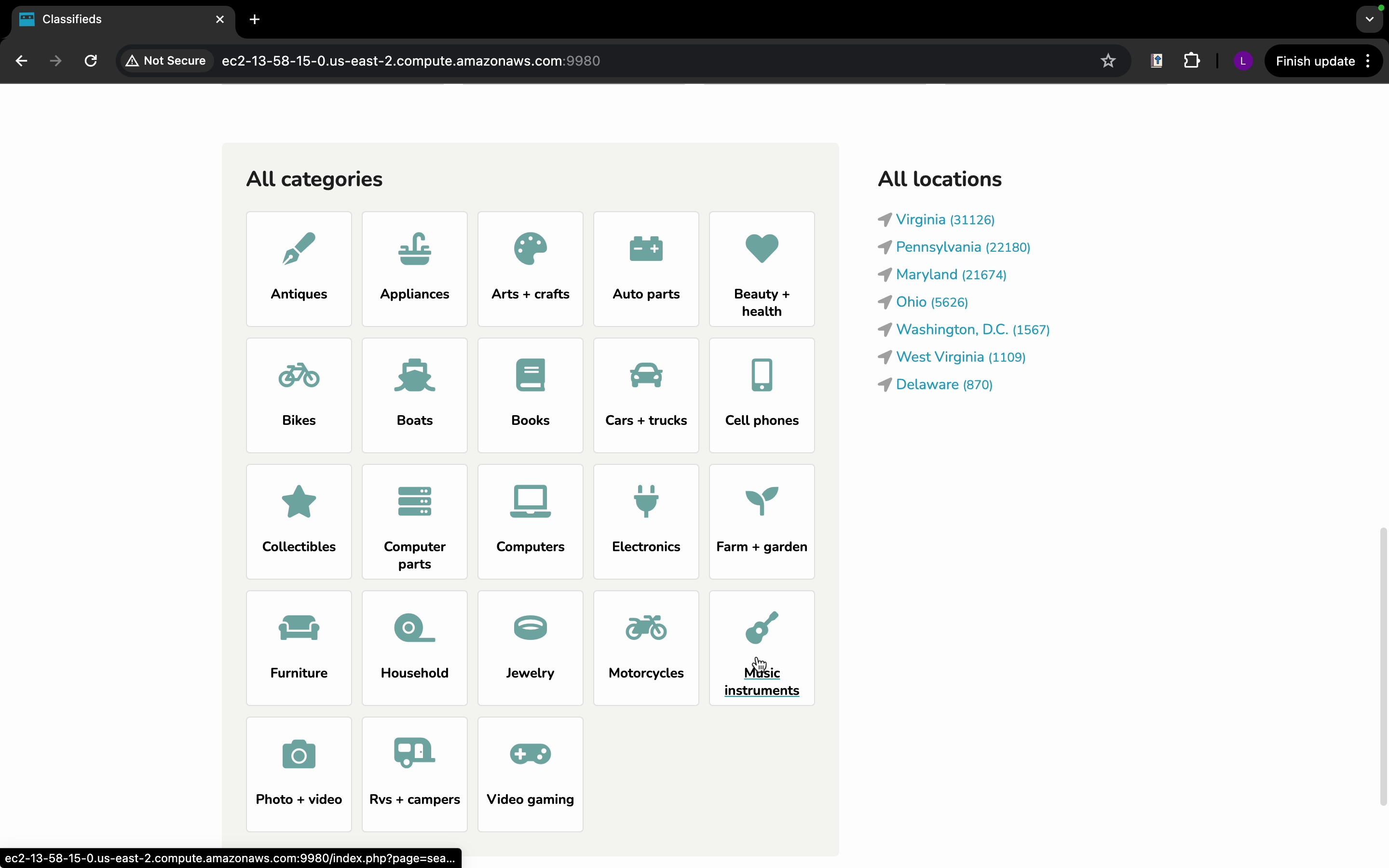This screenshot has width=1389, height=868.
Task: Browse listings in Virginia
Action: pyautogui.click(x=920, y=219)
